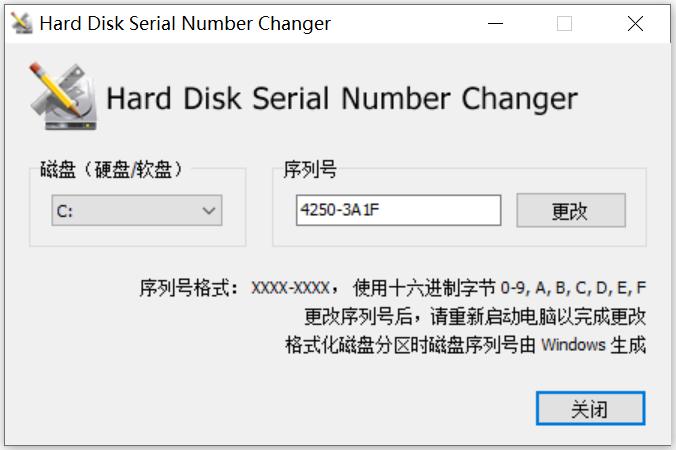Open the C: disk drive dropdown
The height and width of the screenshot is (450, 676).
[136, 211]
